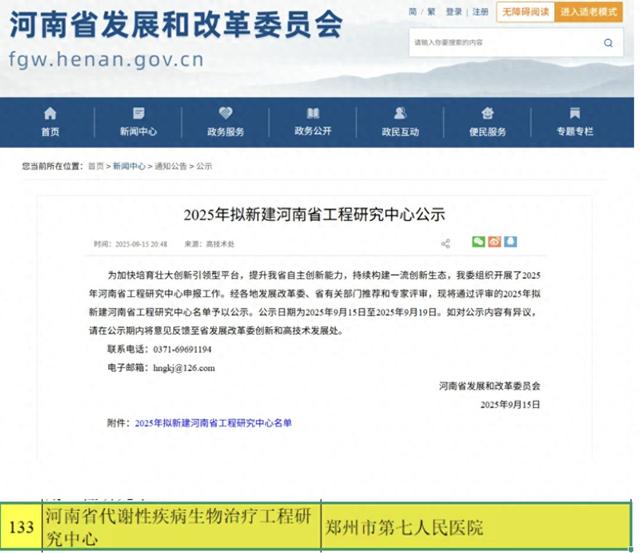Click the 进入适老模式 button

point(588,12)
